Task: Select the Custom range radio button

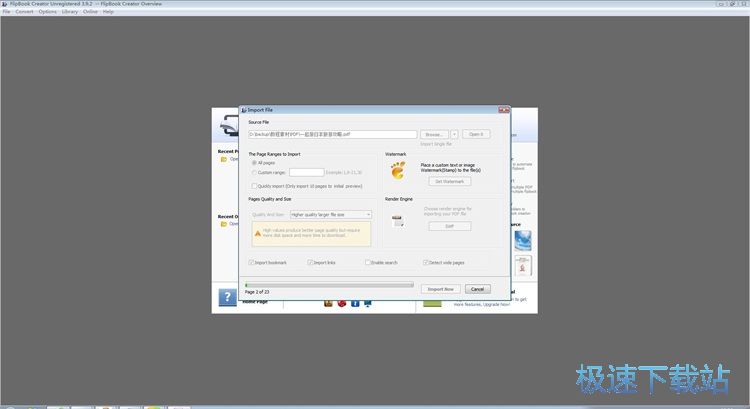Action: click(x=254, y=172)
